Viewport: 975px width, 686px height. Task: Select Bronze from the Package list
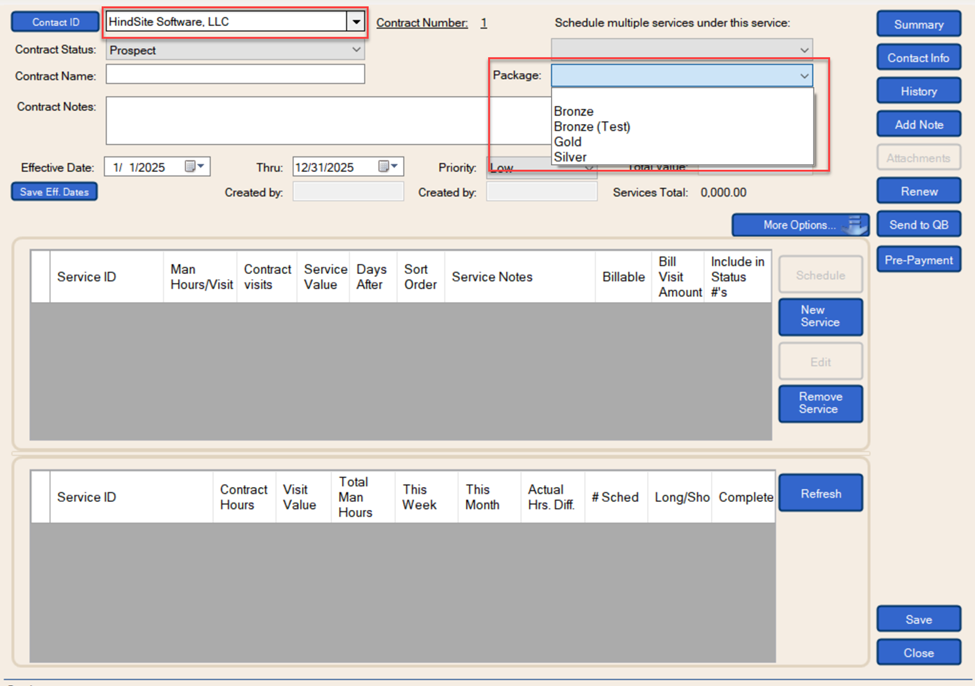(x=574, y=112)
